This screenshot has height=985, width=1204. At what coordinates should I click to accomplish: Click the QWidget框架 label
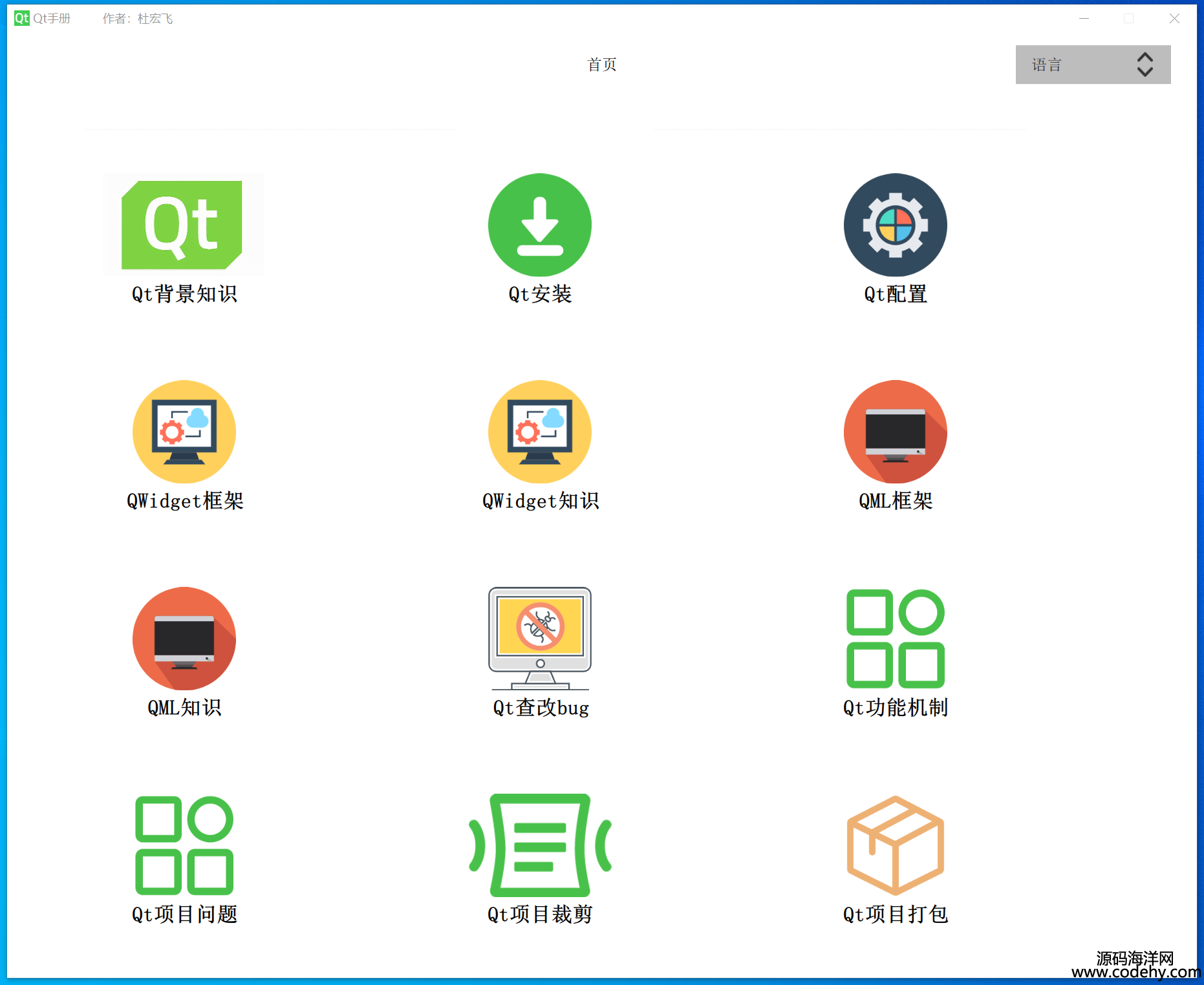[x=185, y=501]
